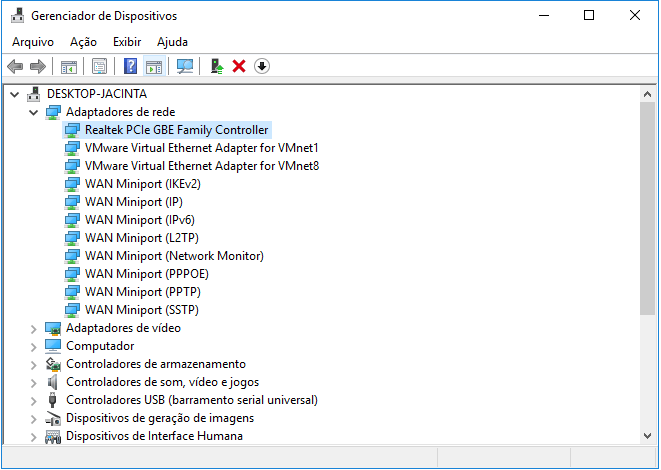The height and width of the screenshot is (470, 661).
Task: Click the disable device down-arrow icon
Action: [x=262, y=66]
